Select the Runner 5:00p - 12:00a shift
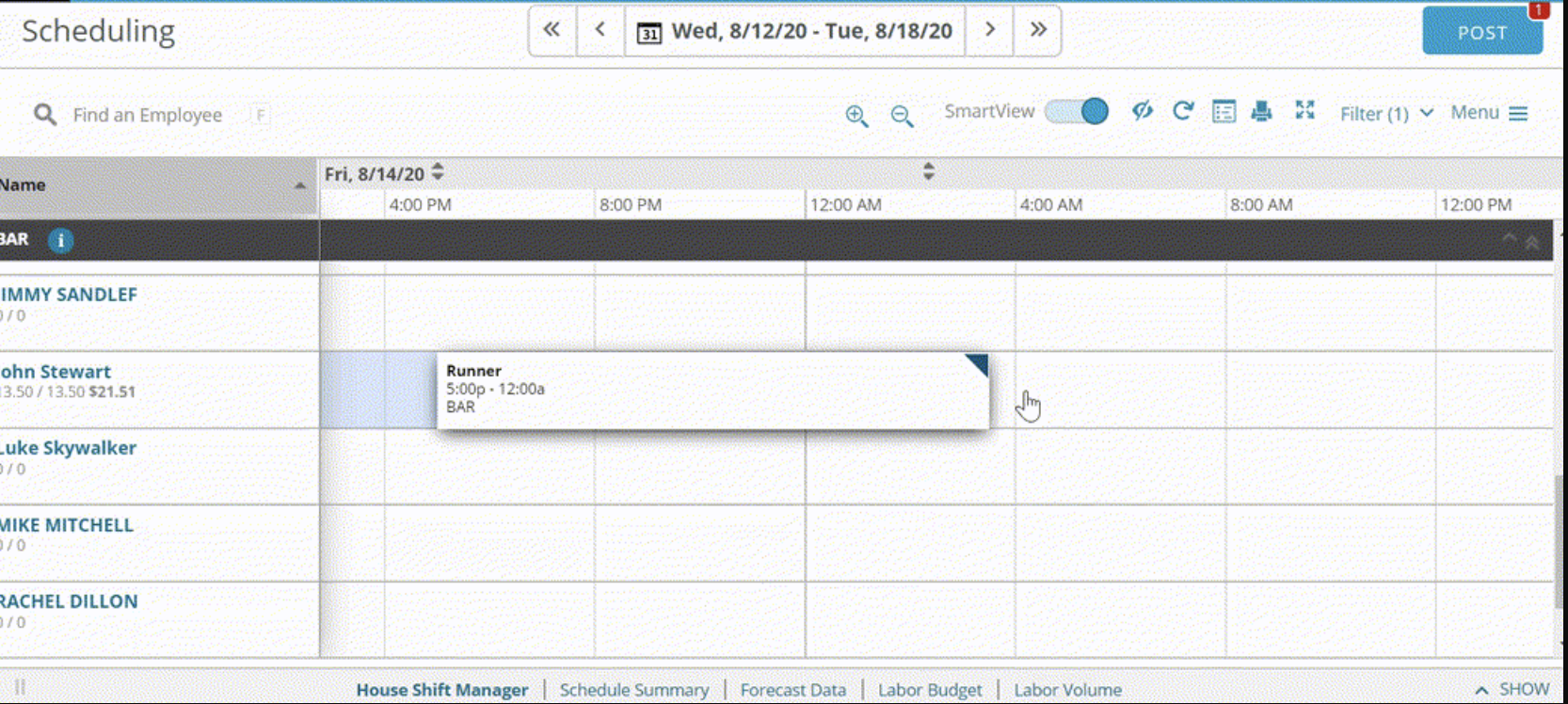This screenshot has width=1568, height=704. tap(712, 391)
